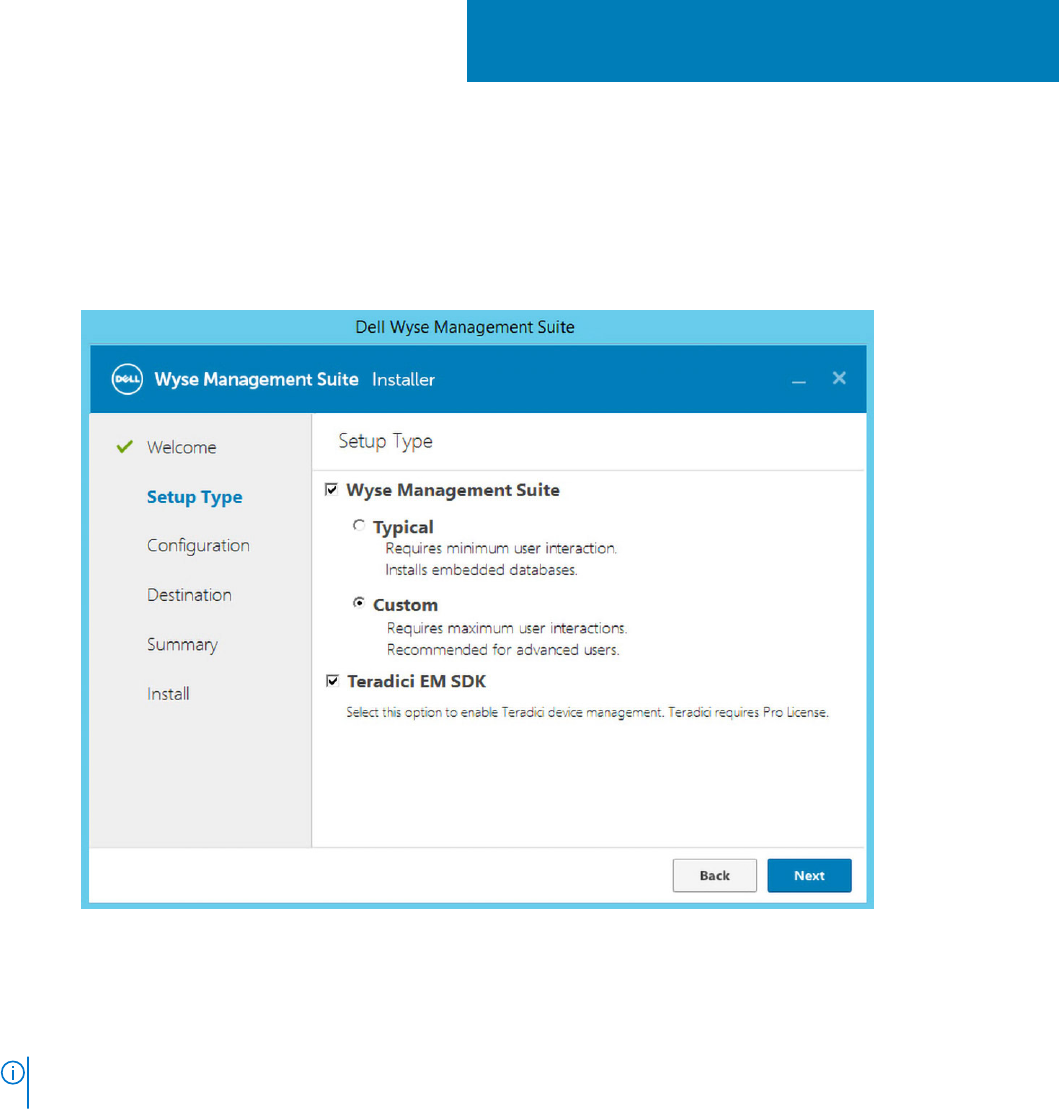Open the Destination step in sidebar
The image size is (1059, 1109).
tap(190, 595)
